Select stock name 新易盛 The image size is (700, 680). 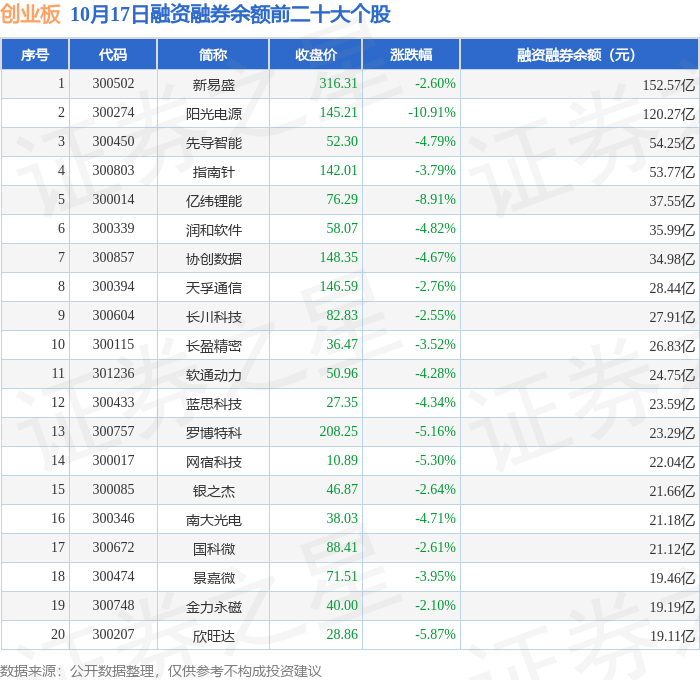click(213, 85)
